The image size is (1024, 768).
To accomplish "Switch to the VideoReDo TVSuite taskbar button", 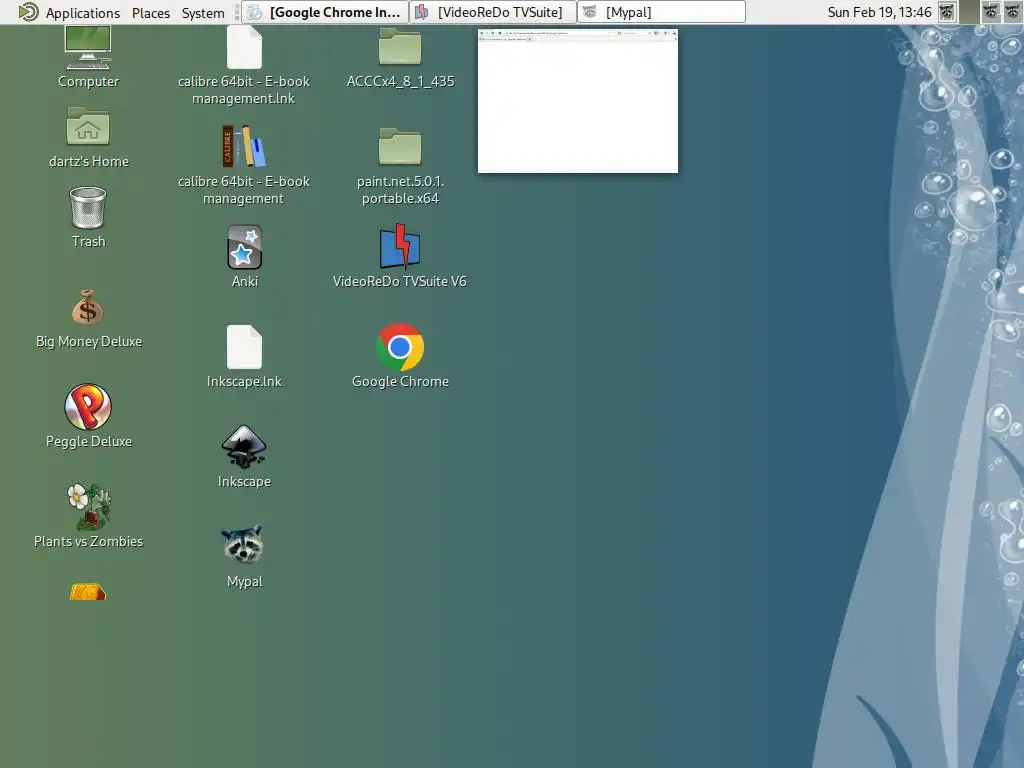I will click(x=493, y=12).
